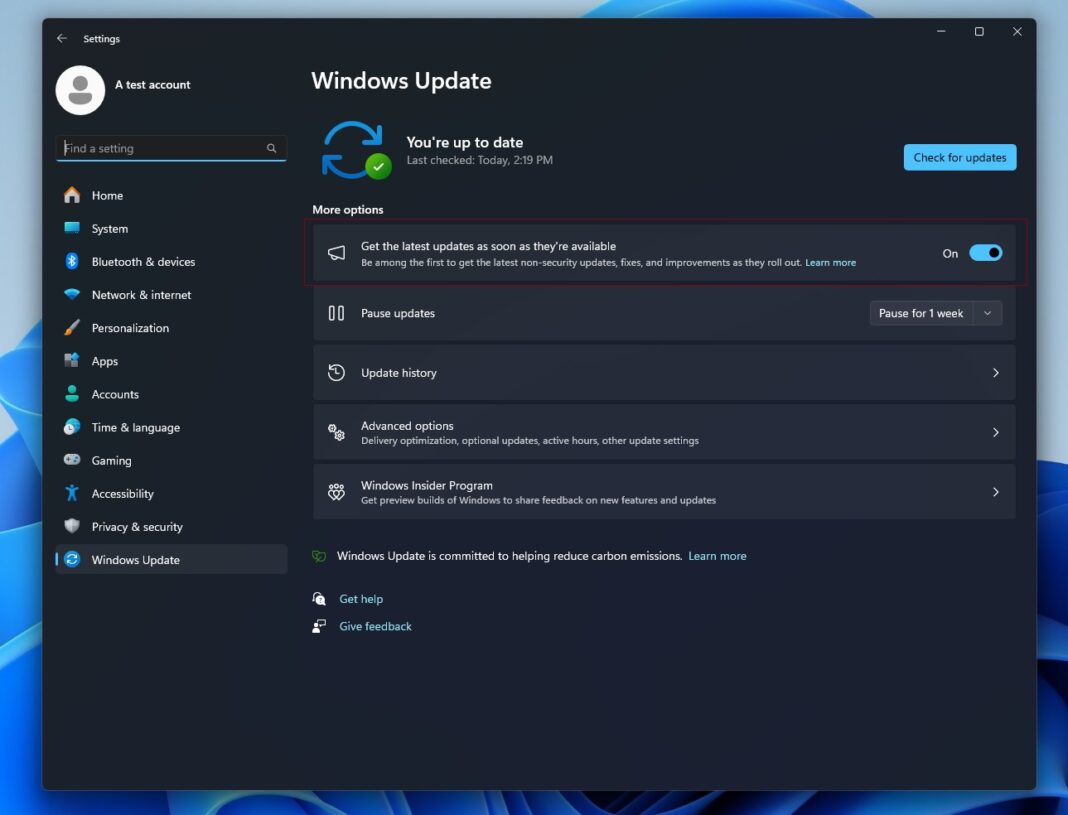Open Update history
The image size is (1068, 815).
(664, 372)
